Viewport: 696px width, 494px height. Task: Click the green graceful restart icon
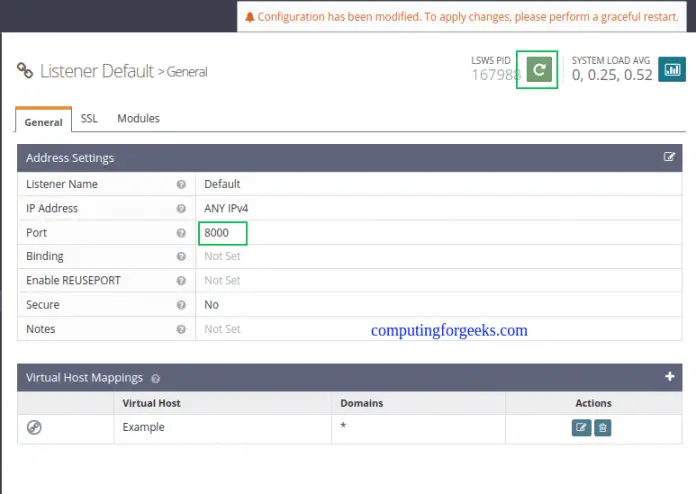(538, 69)
